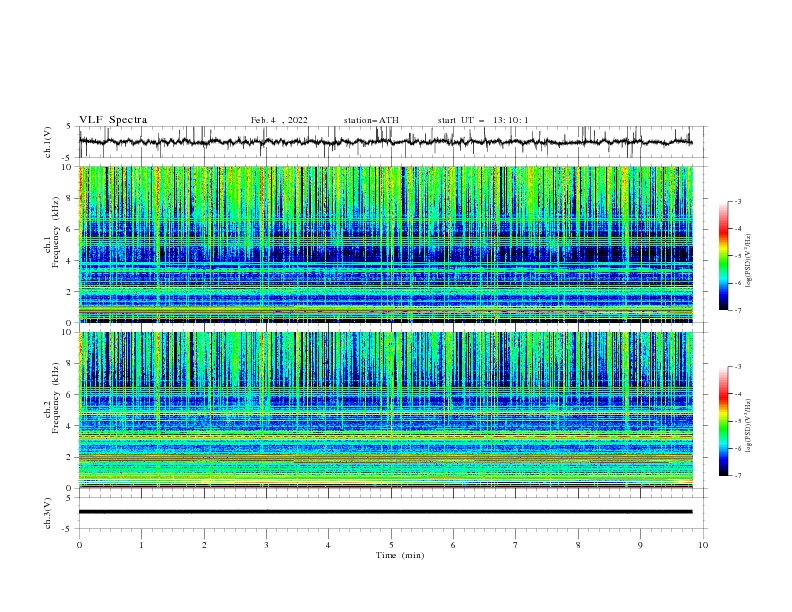This screenshot has width=792, height=612.
Task: Click the ch.1 PSD color bar
Action: tap(723, 256)
